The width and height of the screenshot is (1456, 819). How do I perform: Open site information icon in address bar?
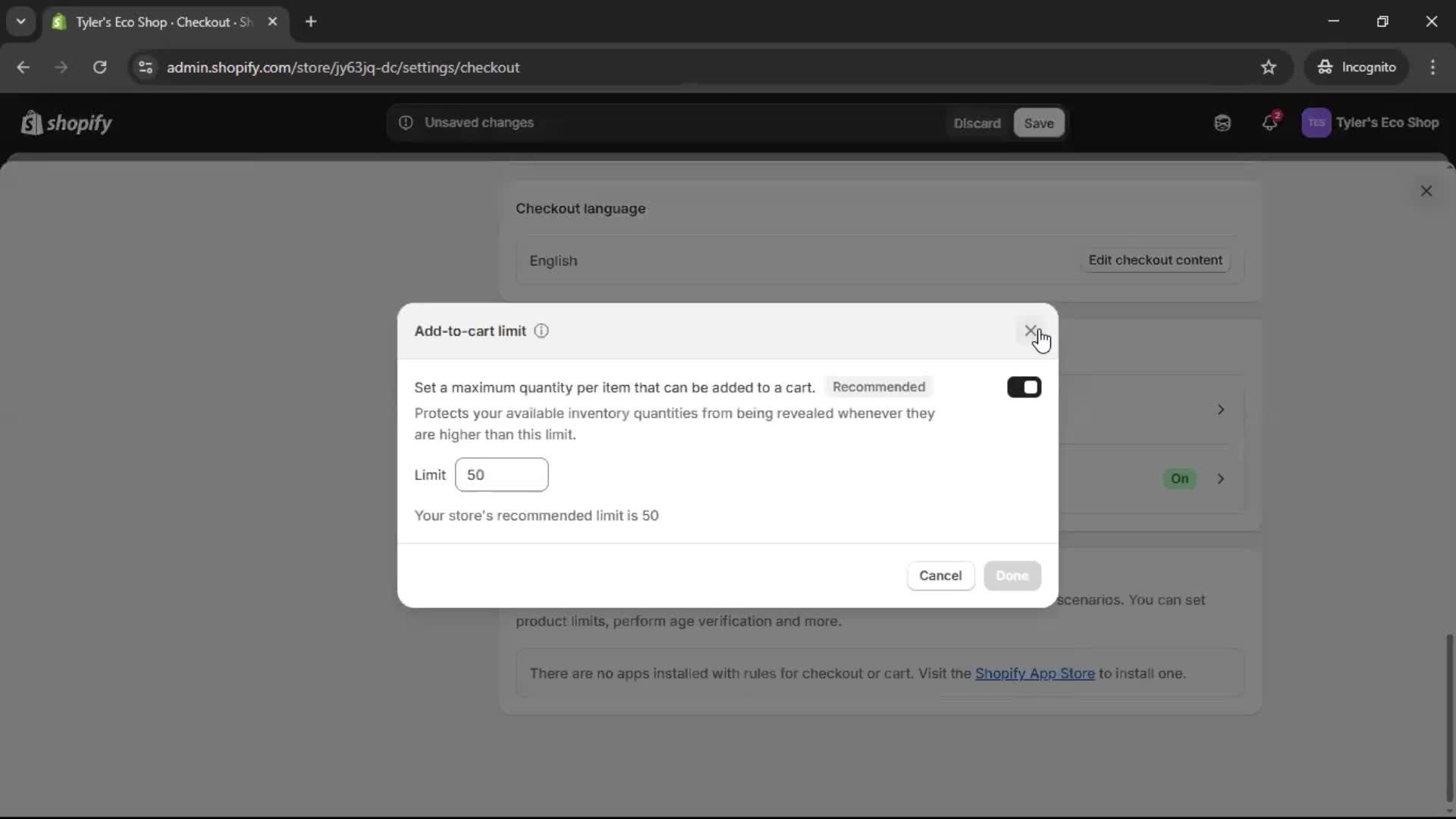pyautogui.click(x=145, y=67)
